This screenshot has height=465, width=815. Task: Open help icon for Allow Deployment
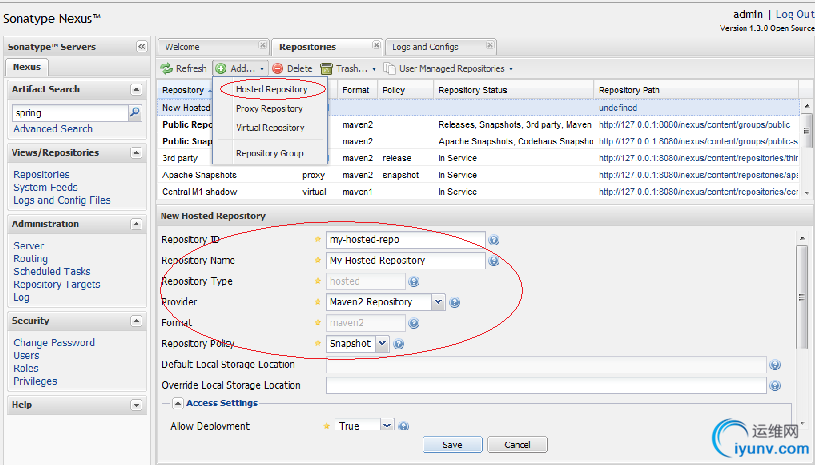[x=403, y=426]
